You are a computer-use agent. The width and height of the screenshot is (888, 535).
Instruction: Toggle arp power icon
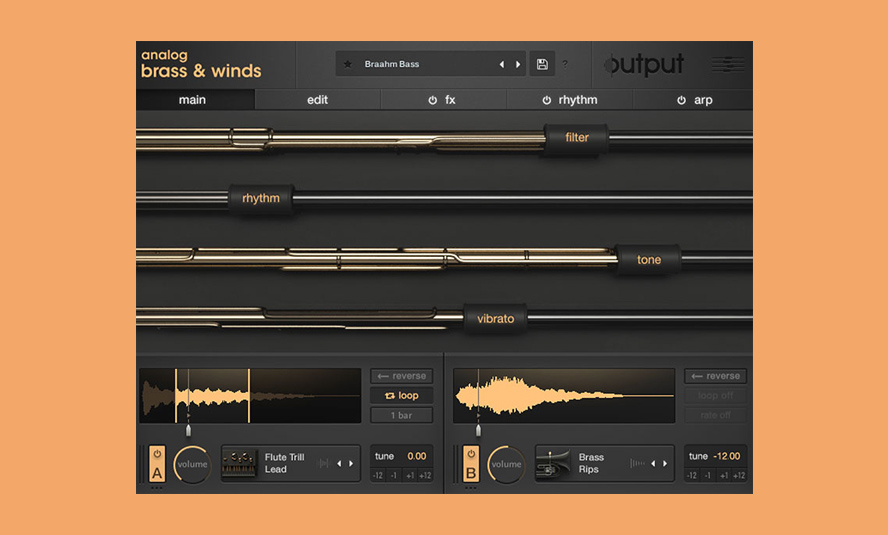[x=681, y=100]
